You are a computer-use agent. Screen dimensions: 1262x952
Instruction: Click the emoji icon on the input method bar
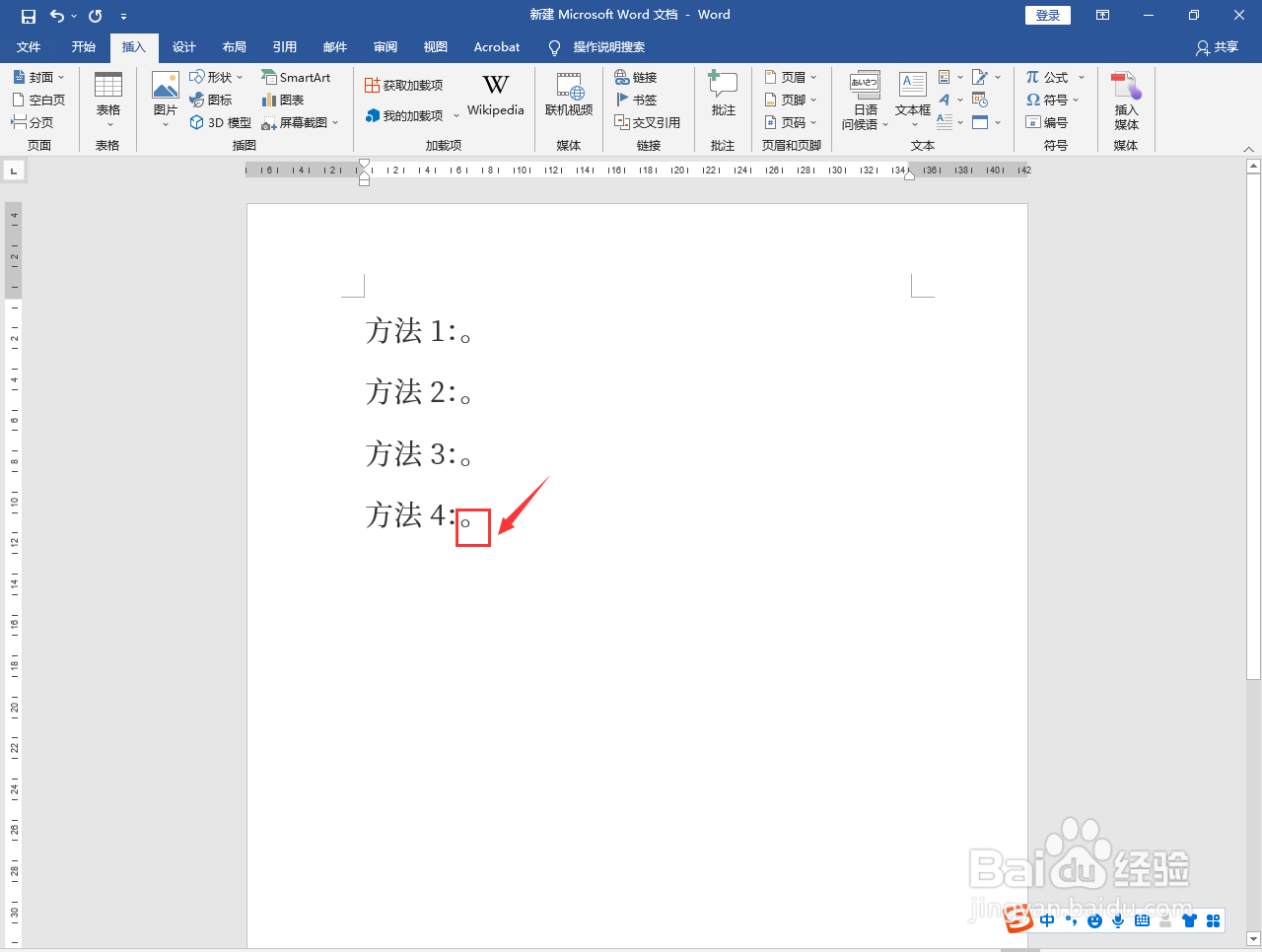pos(1094,919)
